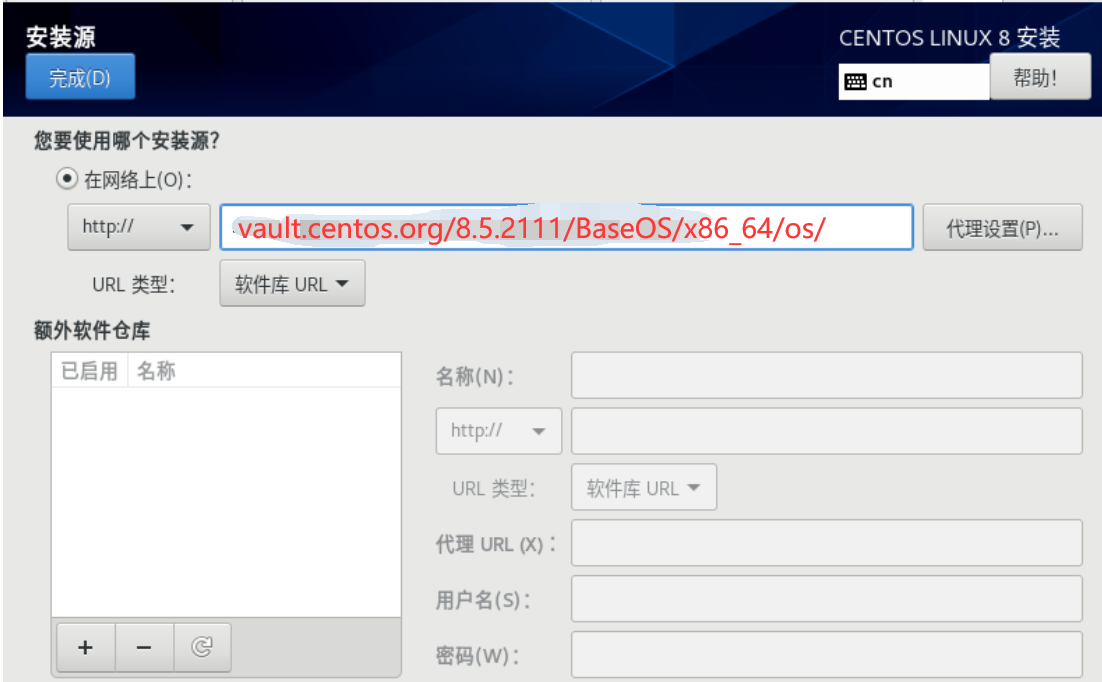Screen dimensions: 1102x682
Task: Open the http:// protocol dropdown for install source
Action: (138, 227)
